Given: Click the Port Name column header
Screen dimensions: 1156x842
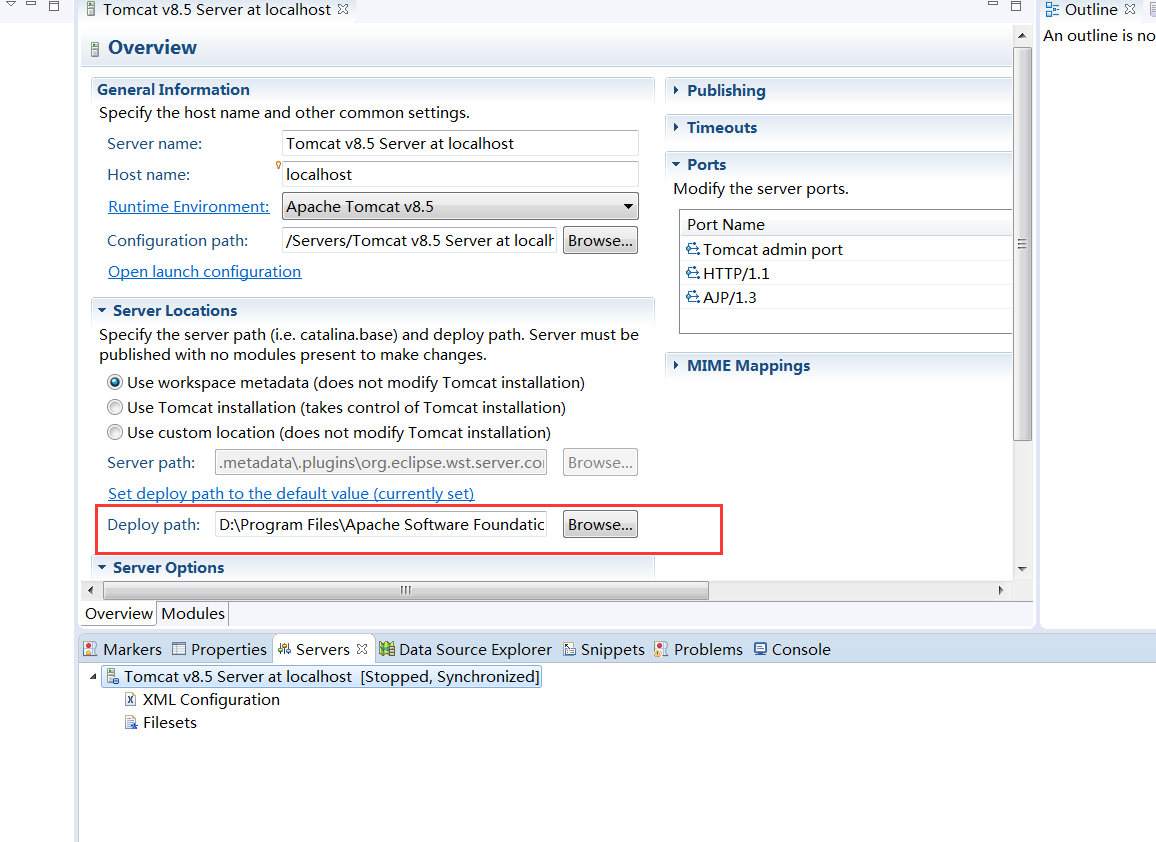Looking at the screenshot, I should tap(846, 224).
